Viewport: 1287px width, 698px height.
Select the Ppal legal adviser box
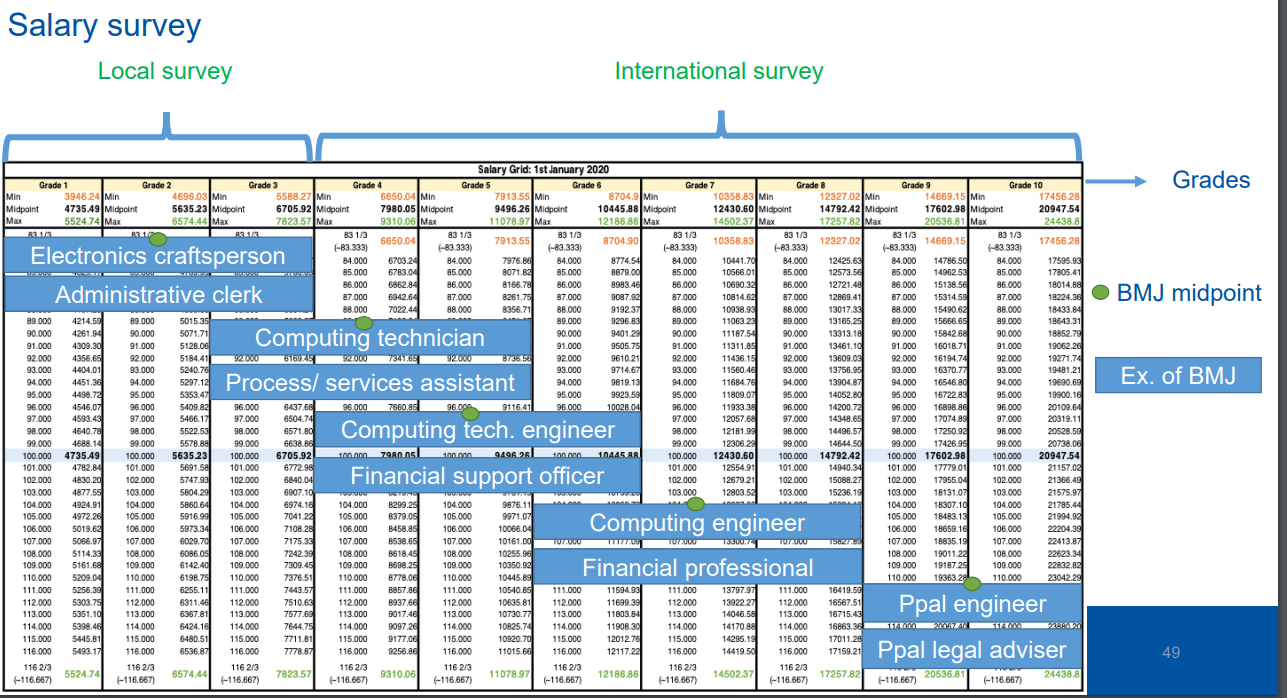[972, 650]
